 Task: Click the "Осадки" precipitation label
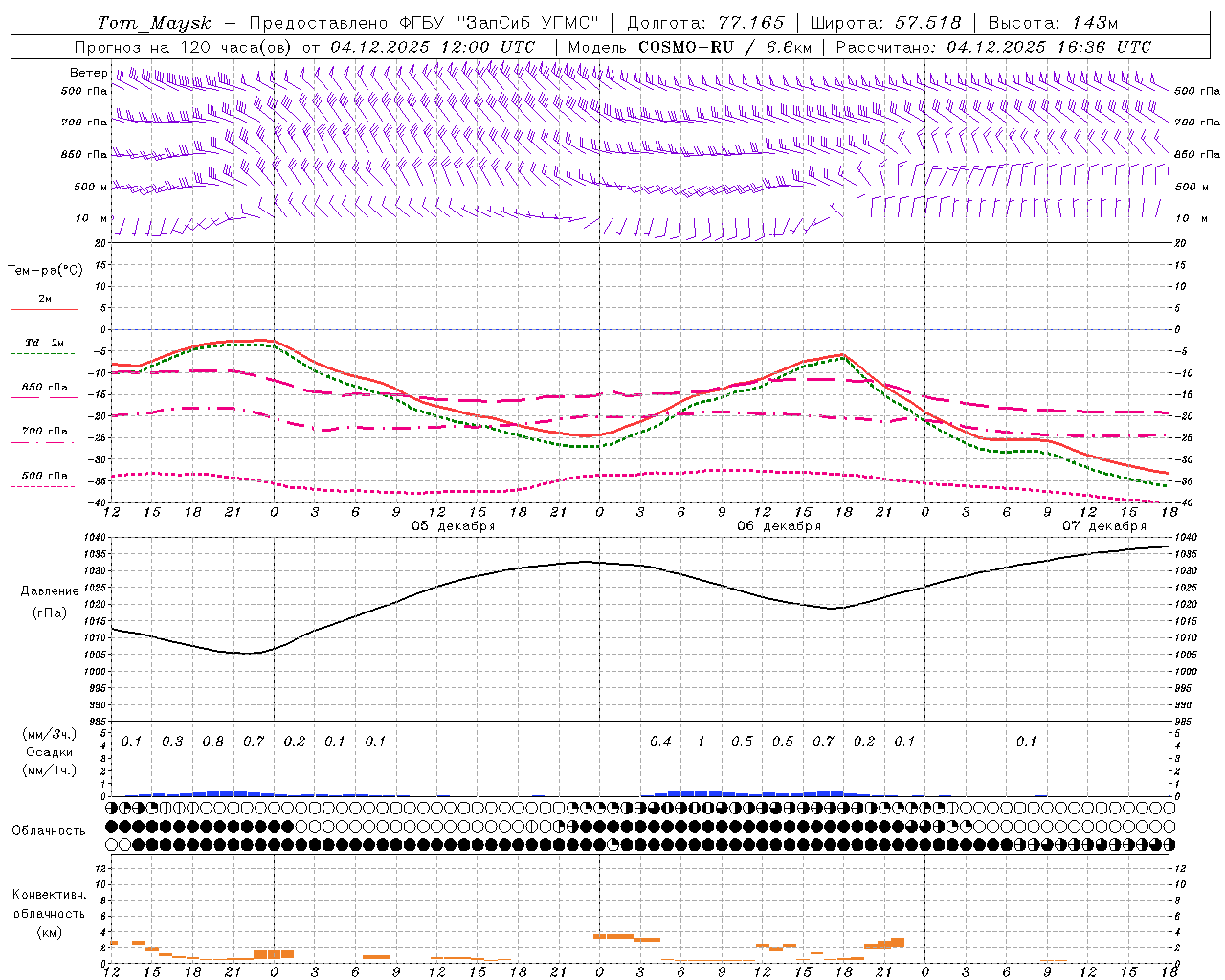pyautogui.click(x=50, y=752)
